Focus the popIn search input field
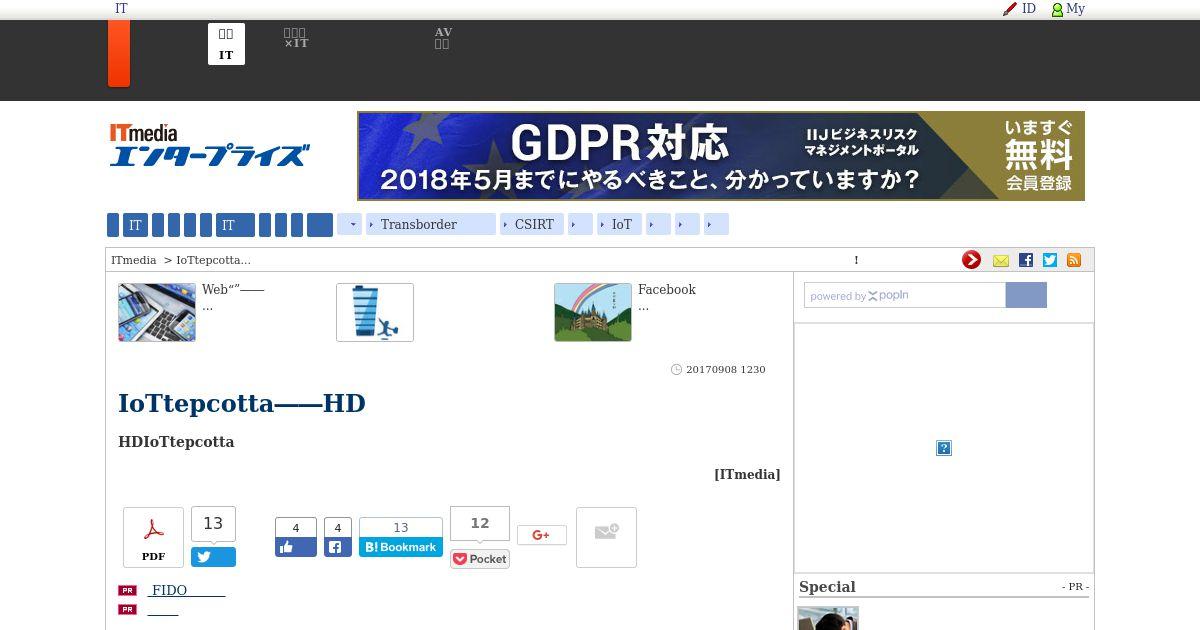This screenshot has width=1200, height=630. click(x=905, y=295)
